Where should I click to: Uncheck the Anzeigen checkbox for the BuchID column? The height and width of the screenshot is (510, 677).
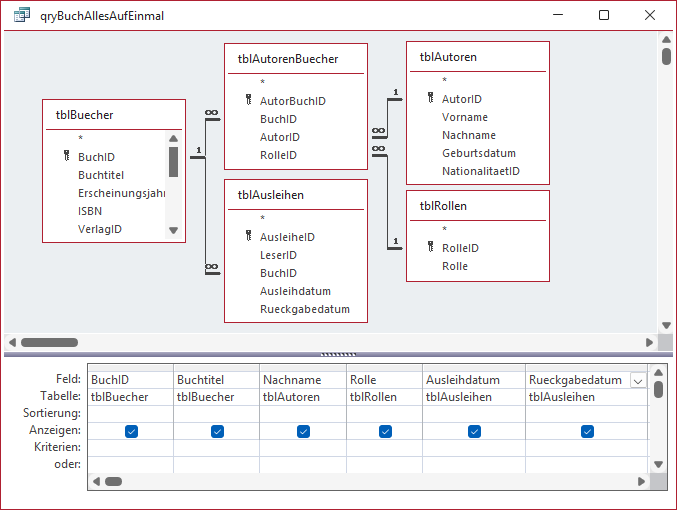[131, 431]
